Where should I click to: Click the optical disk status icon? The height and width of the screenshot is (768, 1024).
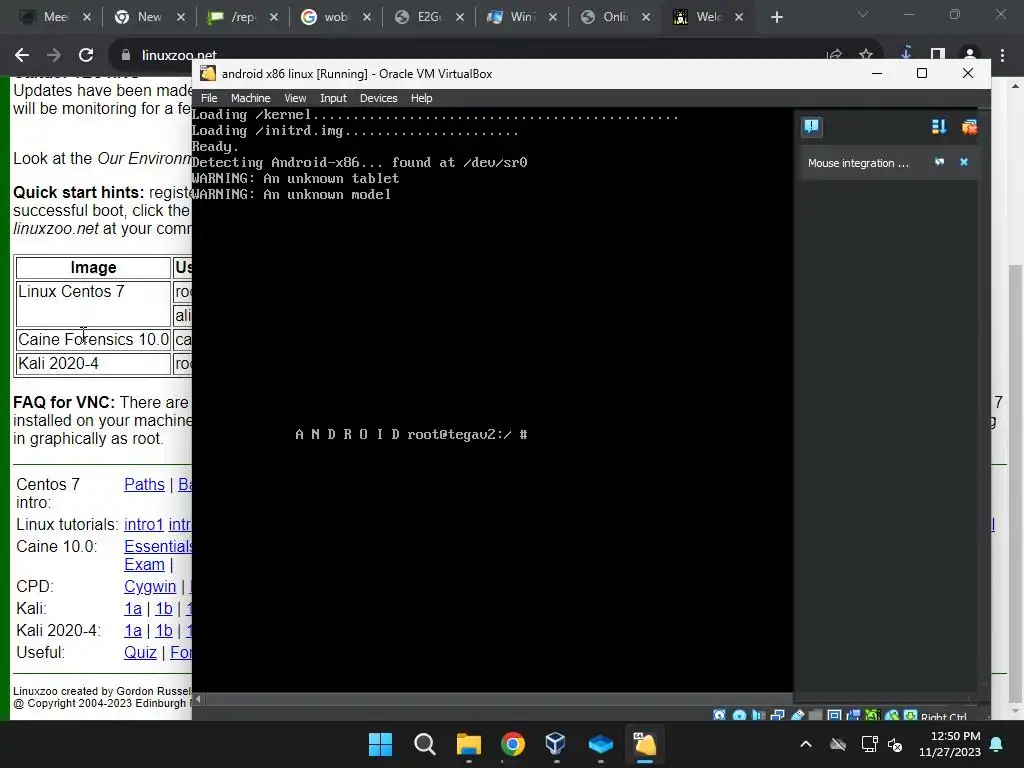point(739,716)
